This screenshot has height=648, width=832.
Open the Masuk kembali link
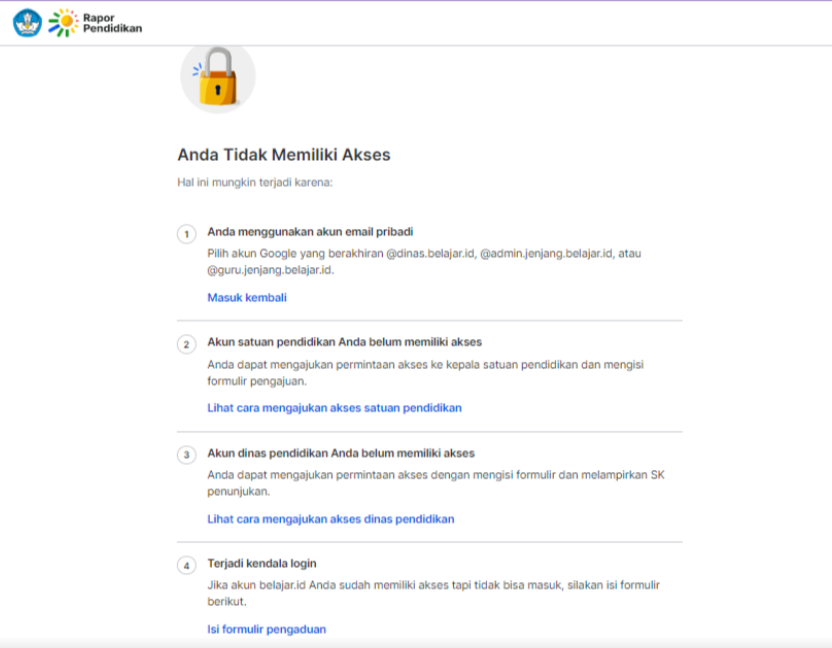pos(247,298)
